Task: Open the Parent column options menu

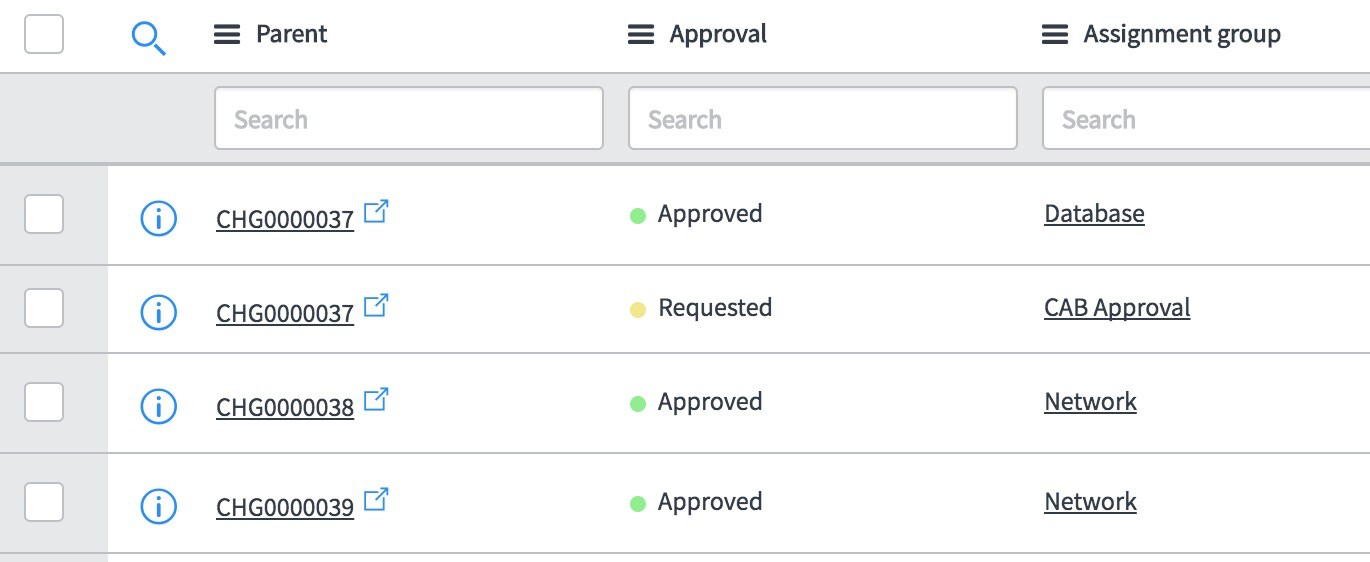Action: coord(227,35)
